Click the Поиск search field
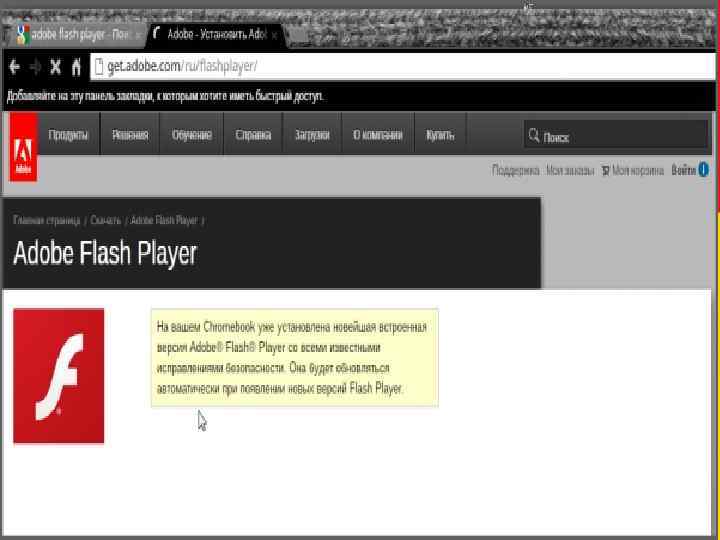 (x=616, y=135)
